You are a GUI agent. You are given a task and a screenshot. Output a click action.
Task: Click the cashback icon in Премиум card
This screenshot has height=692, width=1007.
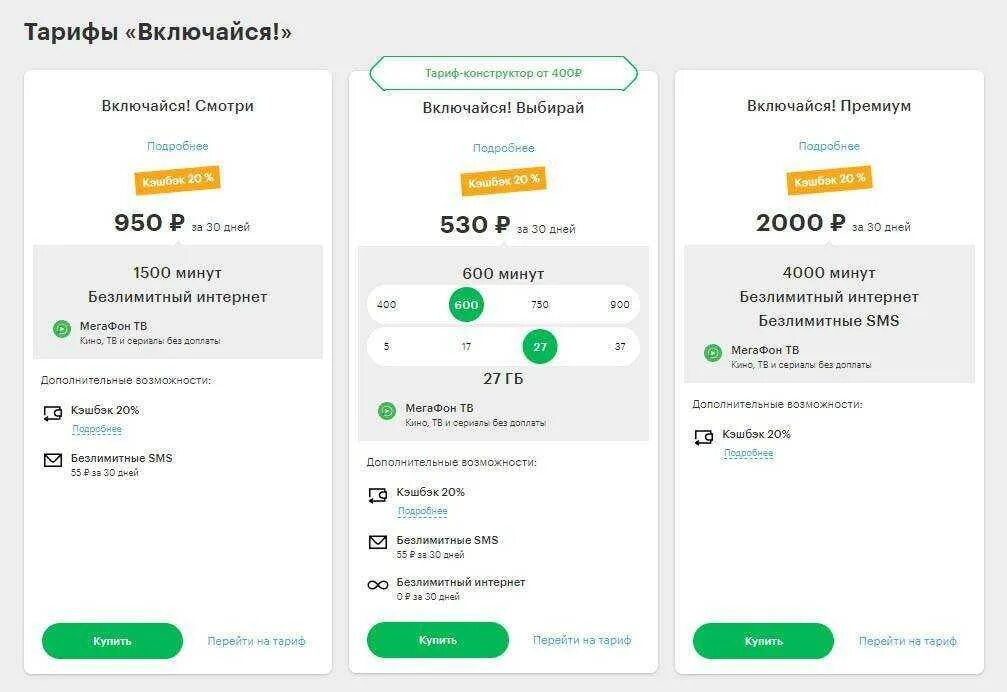704,438
